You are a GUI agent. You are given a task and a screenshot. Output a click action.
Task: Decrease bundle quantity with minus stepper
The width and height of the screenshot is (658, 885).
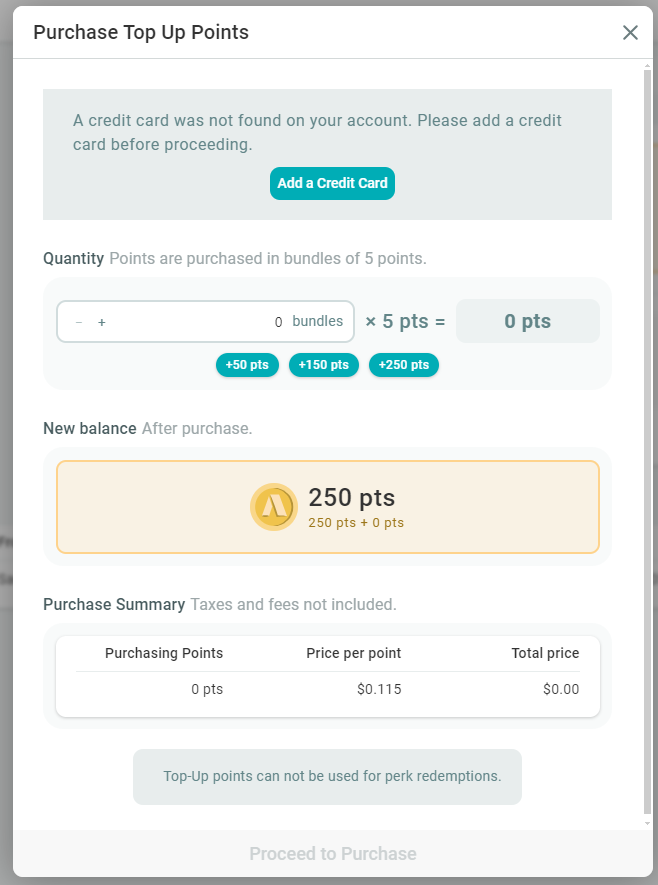(x=79, y=322)
